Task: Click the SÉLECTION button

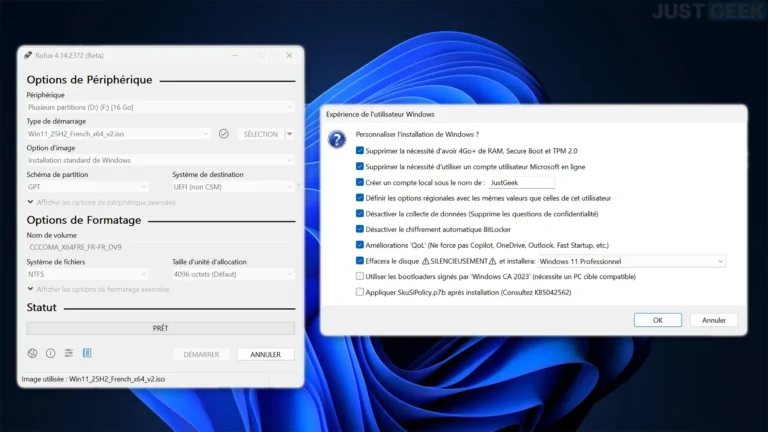Action: (261, 134)
